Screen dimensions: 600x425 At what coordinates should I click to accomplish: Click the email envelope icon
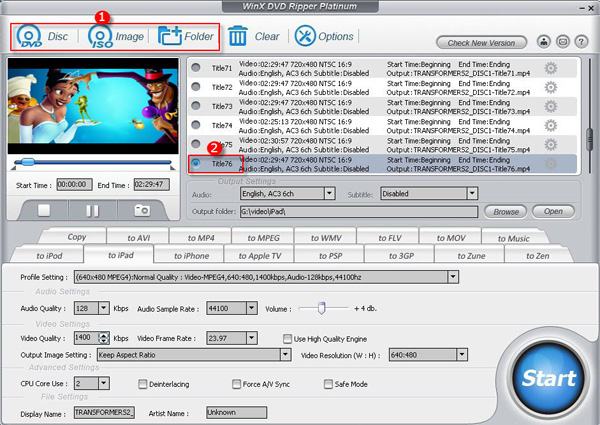562,41
